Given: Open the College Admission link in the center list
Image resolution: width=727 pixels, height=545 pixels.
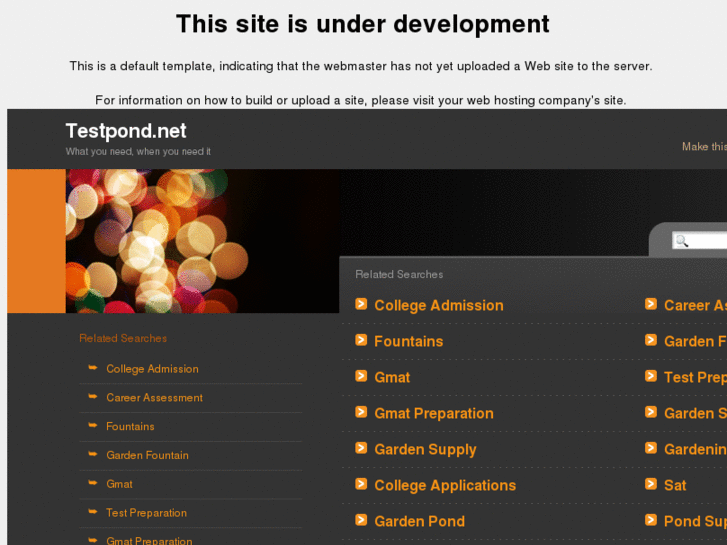Looking at the screenshot, I should 439,305.
